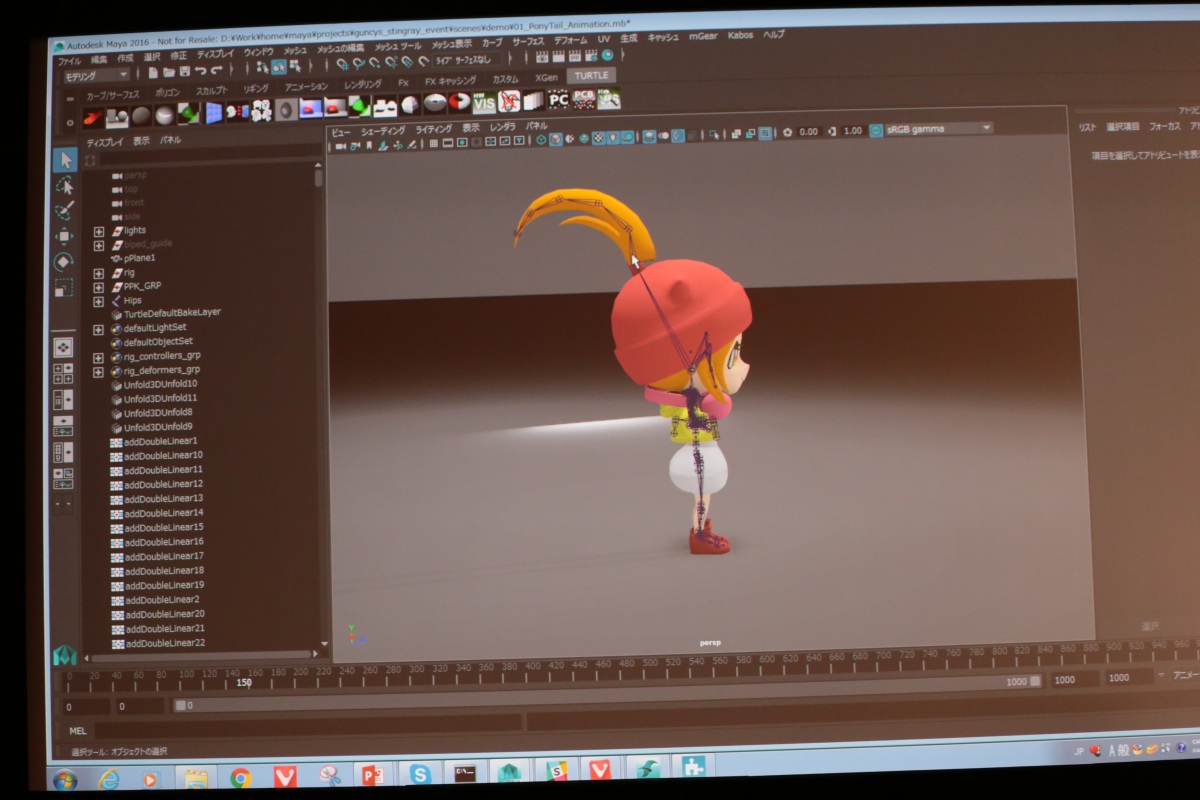The width and height of the screenshot is (1200, 800).
Task: Switch to the TURTLE shelf tab
Action: 590,76
